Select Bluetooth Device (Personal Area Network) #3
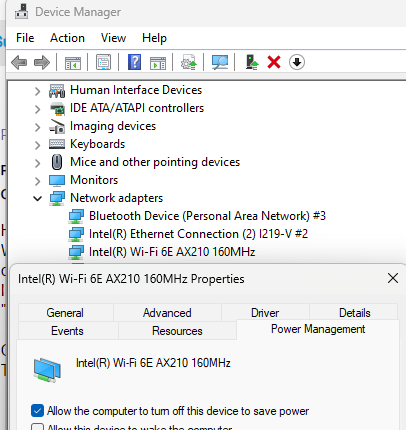This screenshot has height=430, width=406. [x=207, y=216]
